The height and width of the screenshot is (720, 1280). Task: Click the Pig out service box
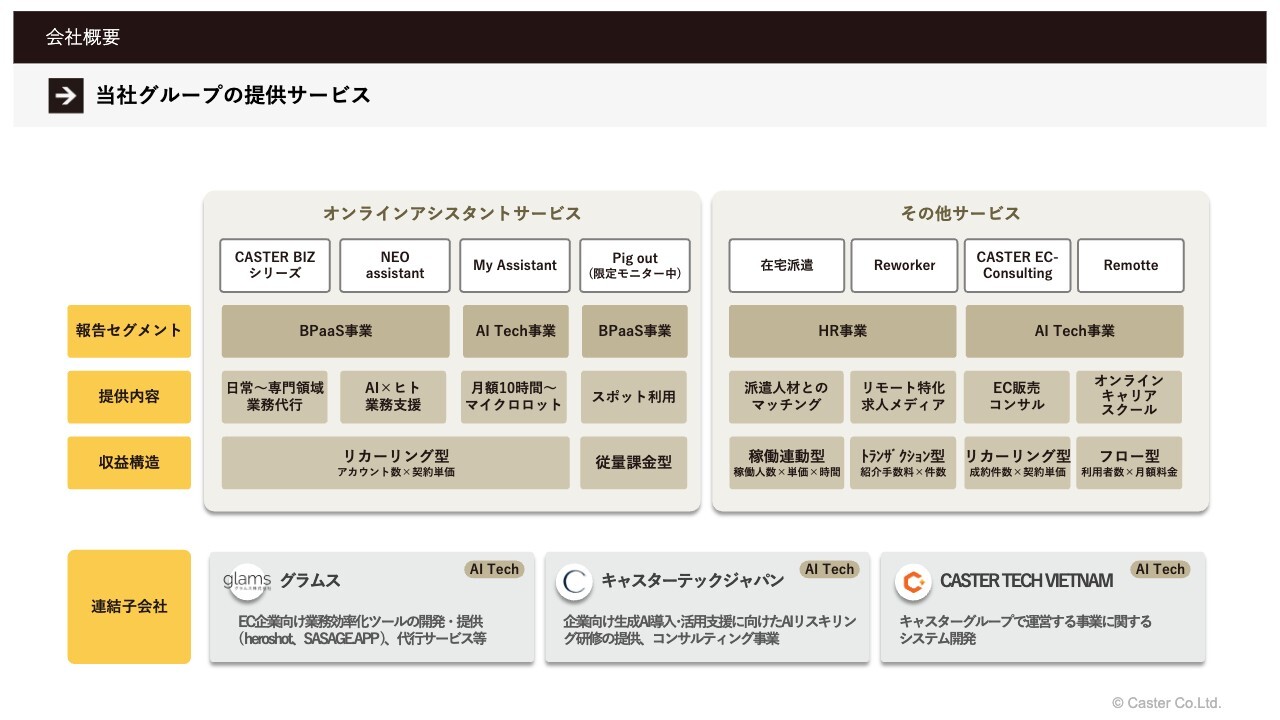pos(635,265)
